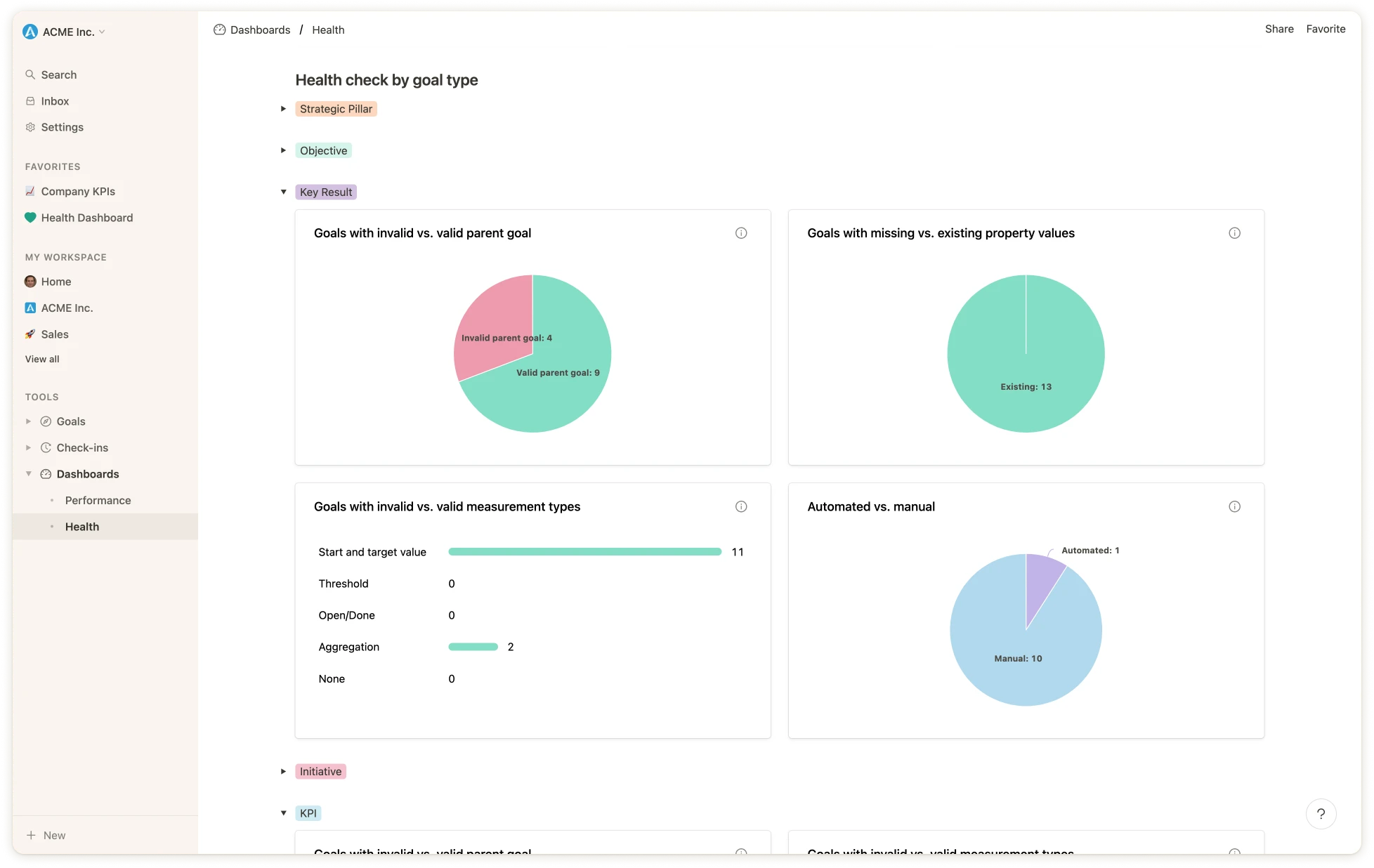Image resolution: width=1374 pixels, height=868 pixels.
Task: Open the Performance dashboard in sidebar
Action: 98,500
